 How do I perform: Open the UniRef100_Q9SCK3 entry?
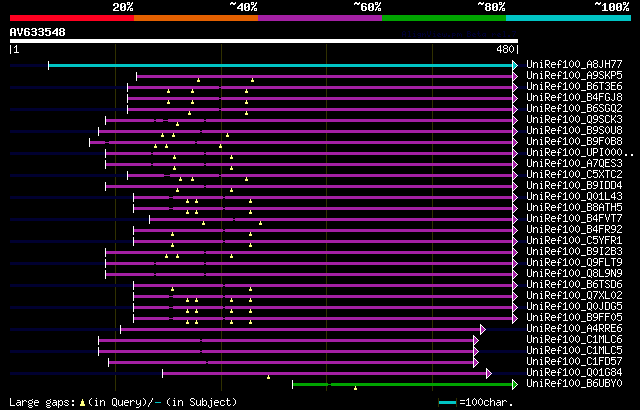(x=574, y=120)
